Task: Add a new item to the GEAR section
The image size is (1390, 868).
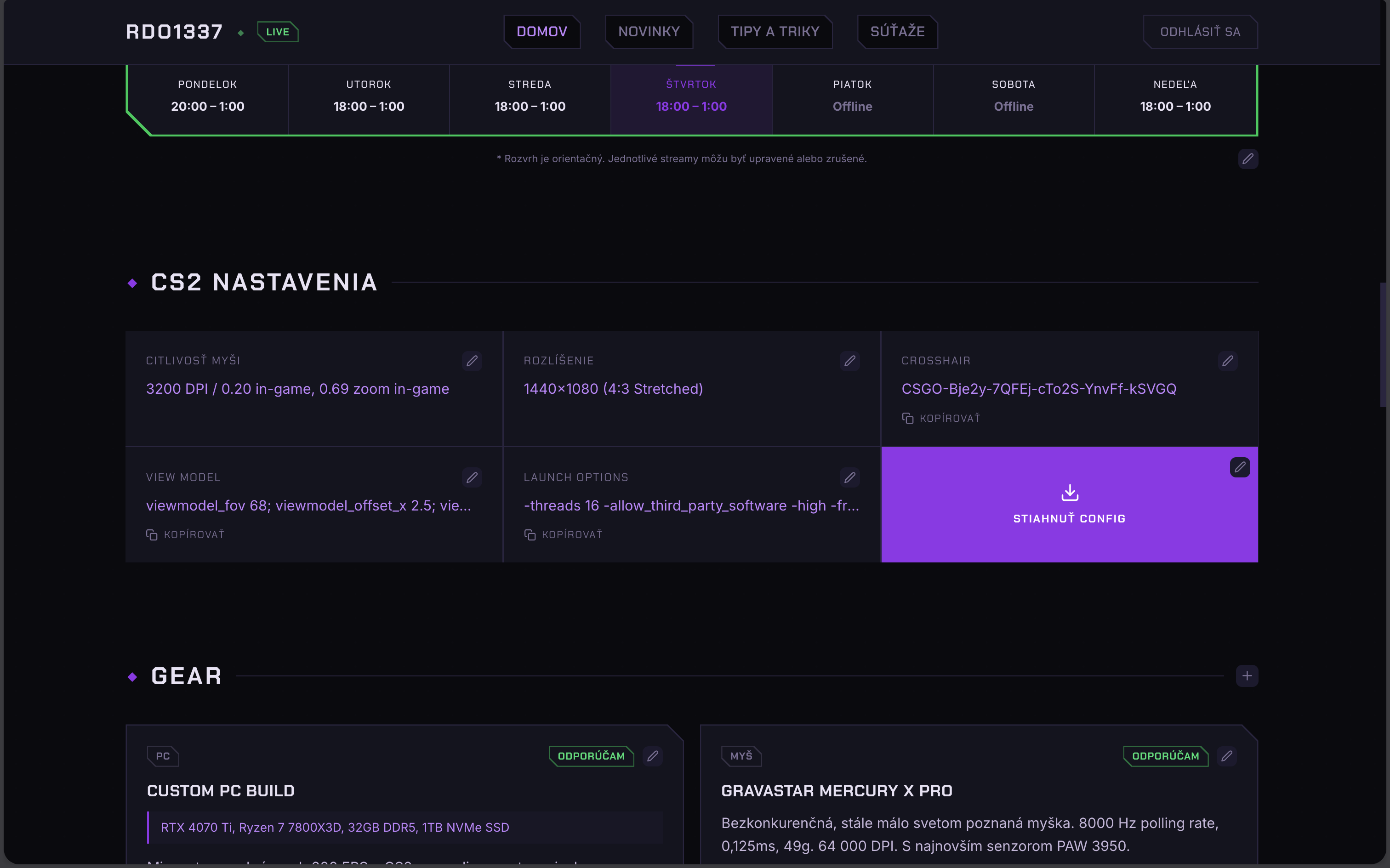Action: (1247, 675)
